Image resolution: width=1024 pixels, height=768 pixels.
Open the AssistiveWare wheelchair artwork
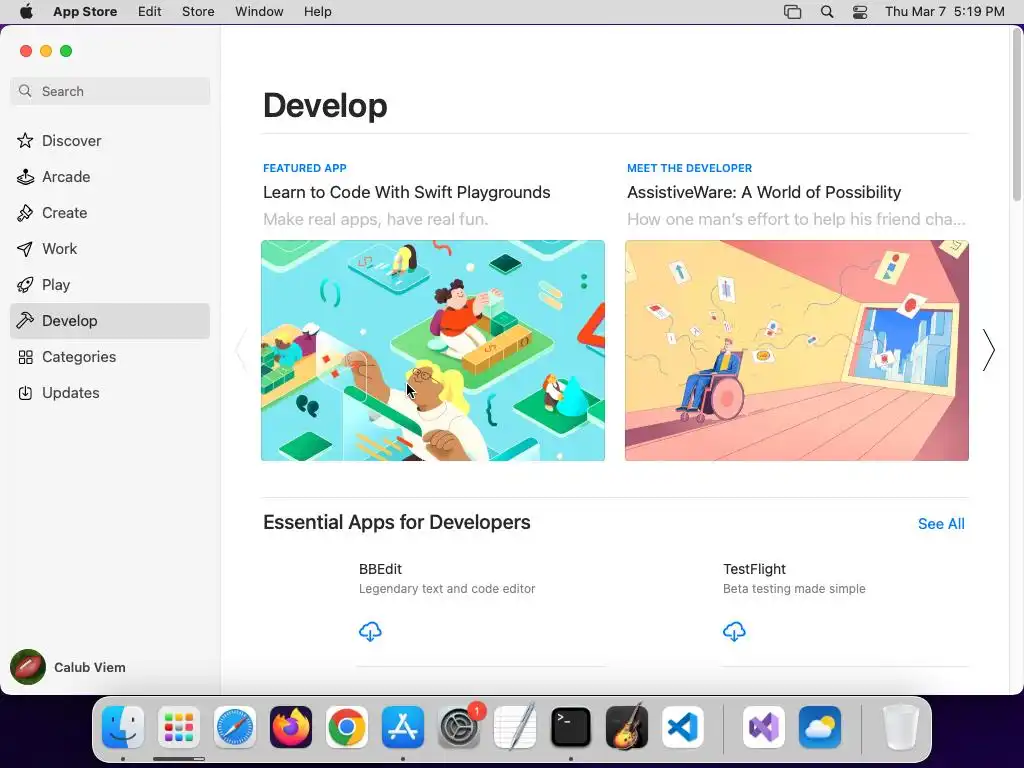(797, 351)
